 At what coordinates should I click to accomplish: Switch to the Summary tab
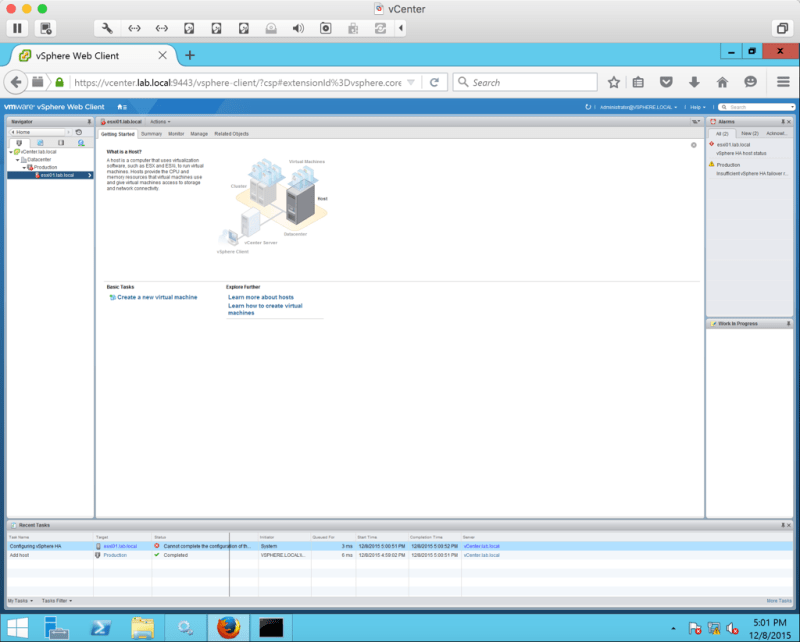pyautogui.click(x=151, y=133)
